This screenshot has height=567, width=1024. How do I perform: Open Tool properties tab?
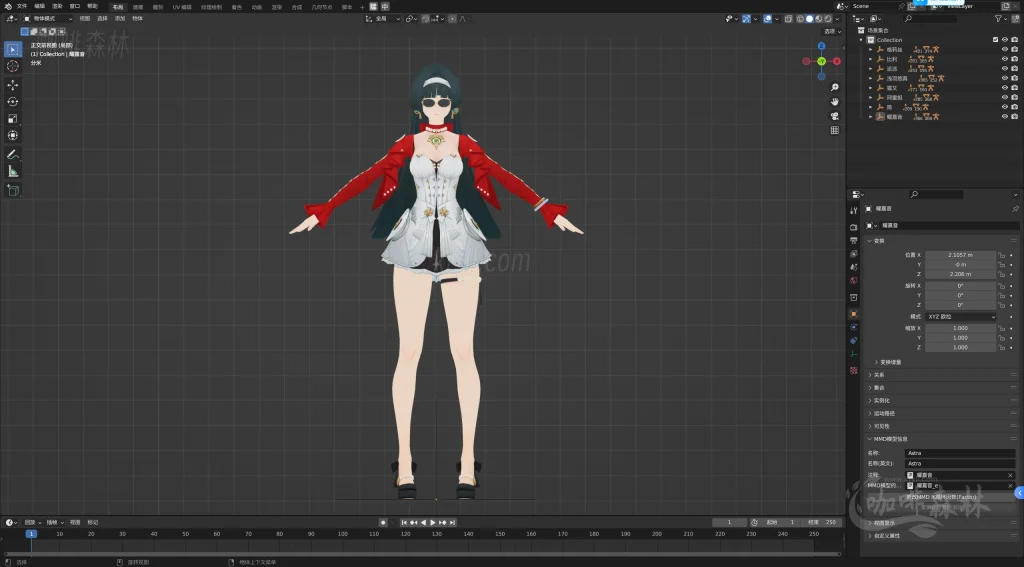tap(854, 210)
